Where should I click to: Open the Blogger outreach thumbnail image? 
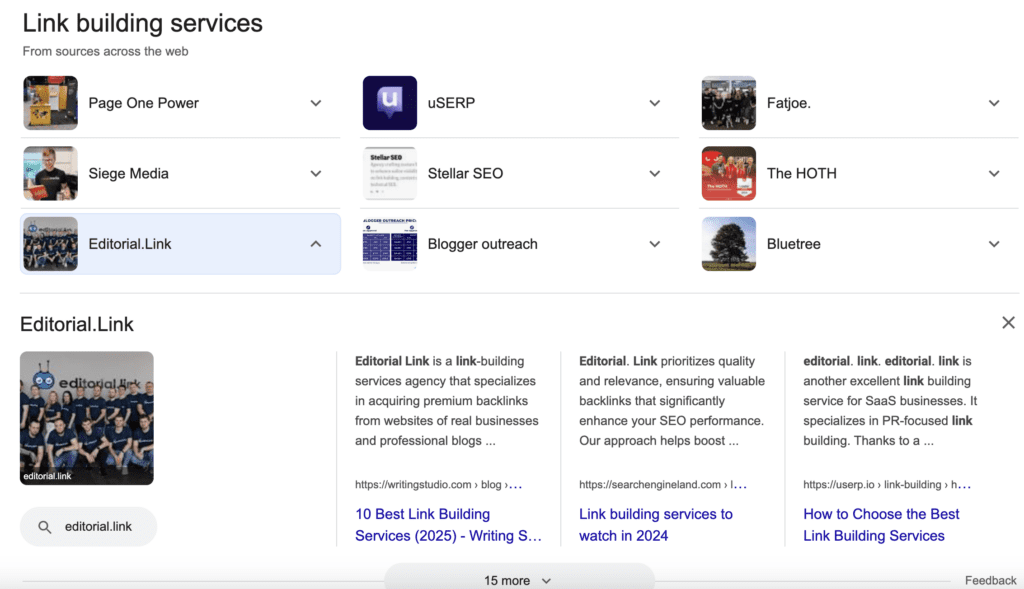pos(390,244)
